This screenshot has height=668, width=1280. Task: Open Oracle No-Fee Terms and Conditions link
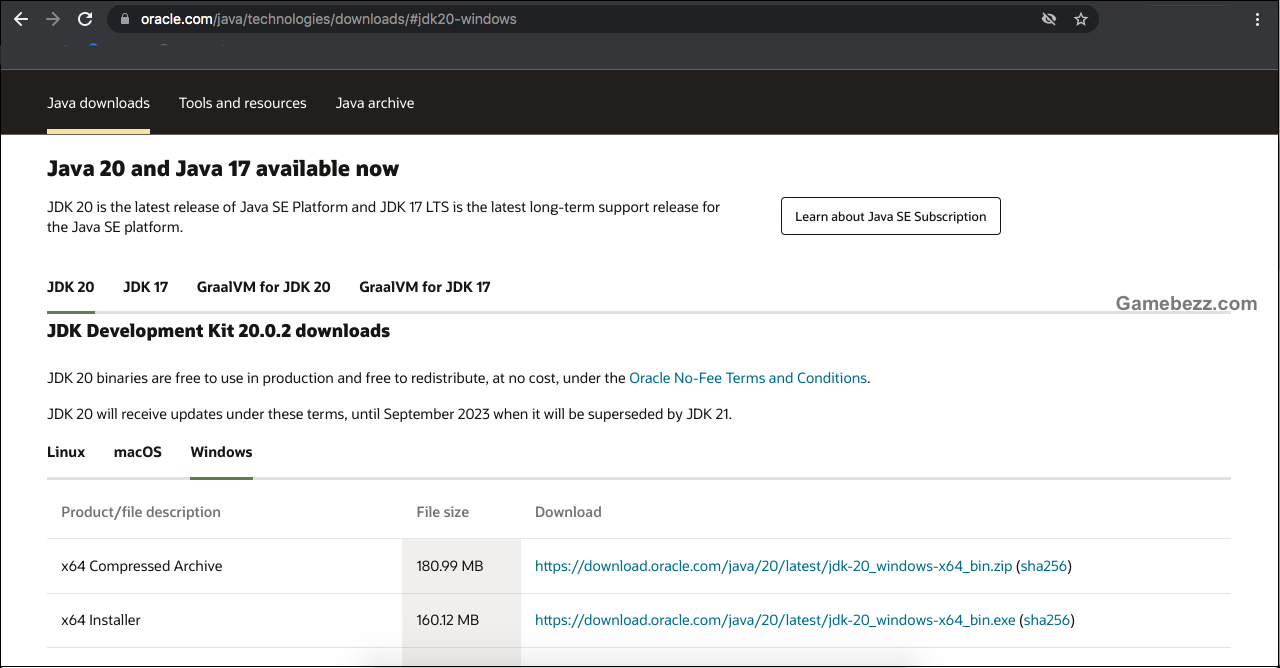[x=748, y=378]
